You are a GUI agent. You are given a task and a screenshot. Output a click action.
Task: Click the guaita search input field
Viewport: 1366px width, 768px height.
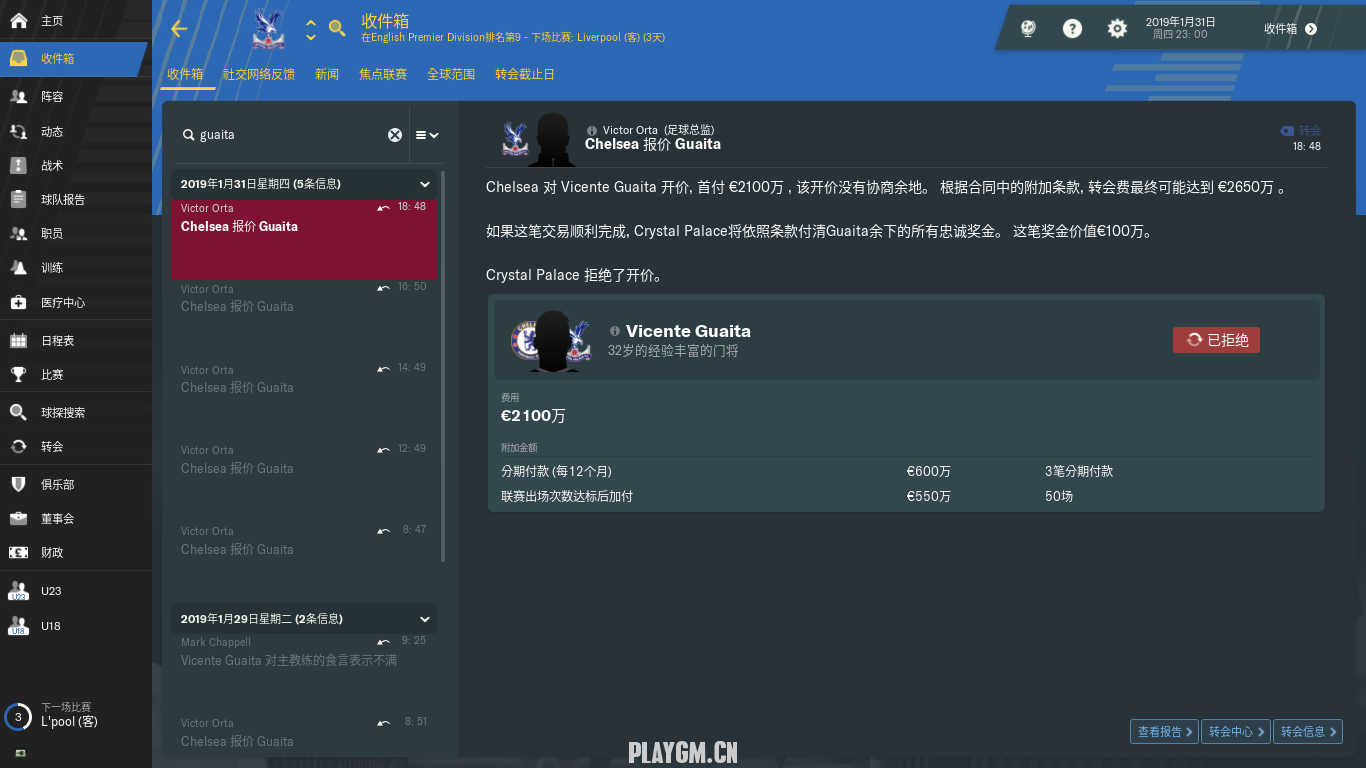290,135
